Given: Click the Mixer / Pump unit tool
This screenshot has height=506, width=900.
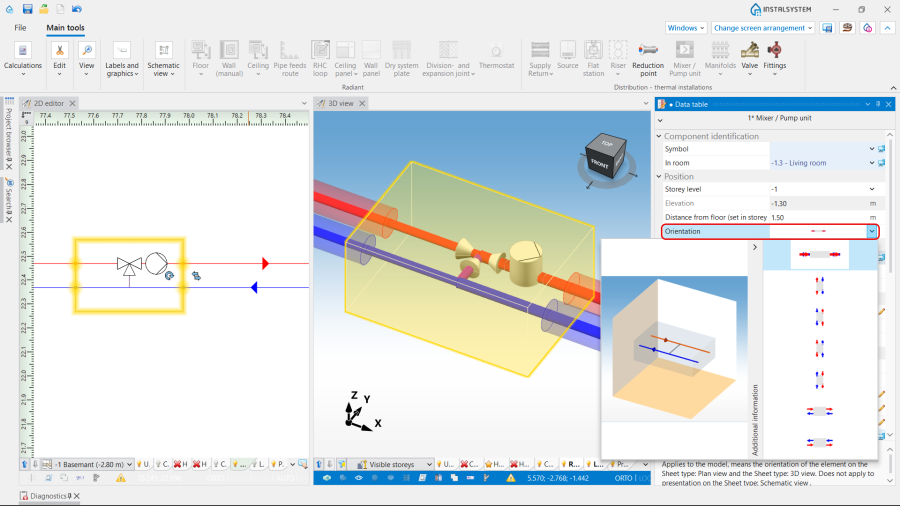Looking at the screenshot, I should click(685, 59).
